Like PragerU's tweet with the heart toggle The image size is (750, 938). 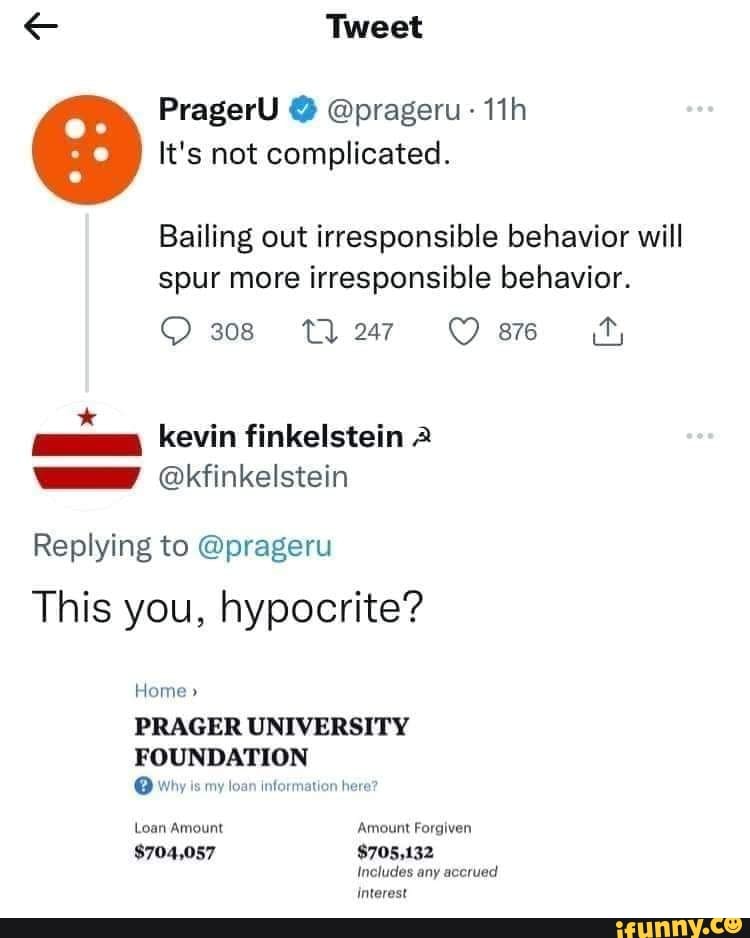coord(463,330)
